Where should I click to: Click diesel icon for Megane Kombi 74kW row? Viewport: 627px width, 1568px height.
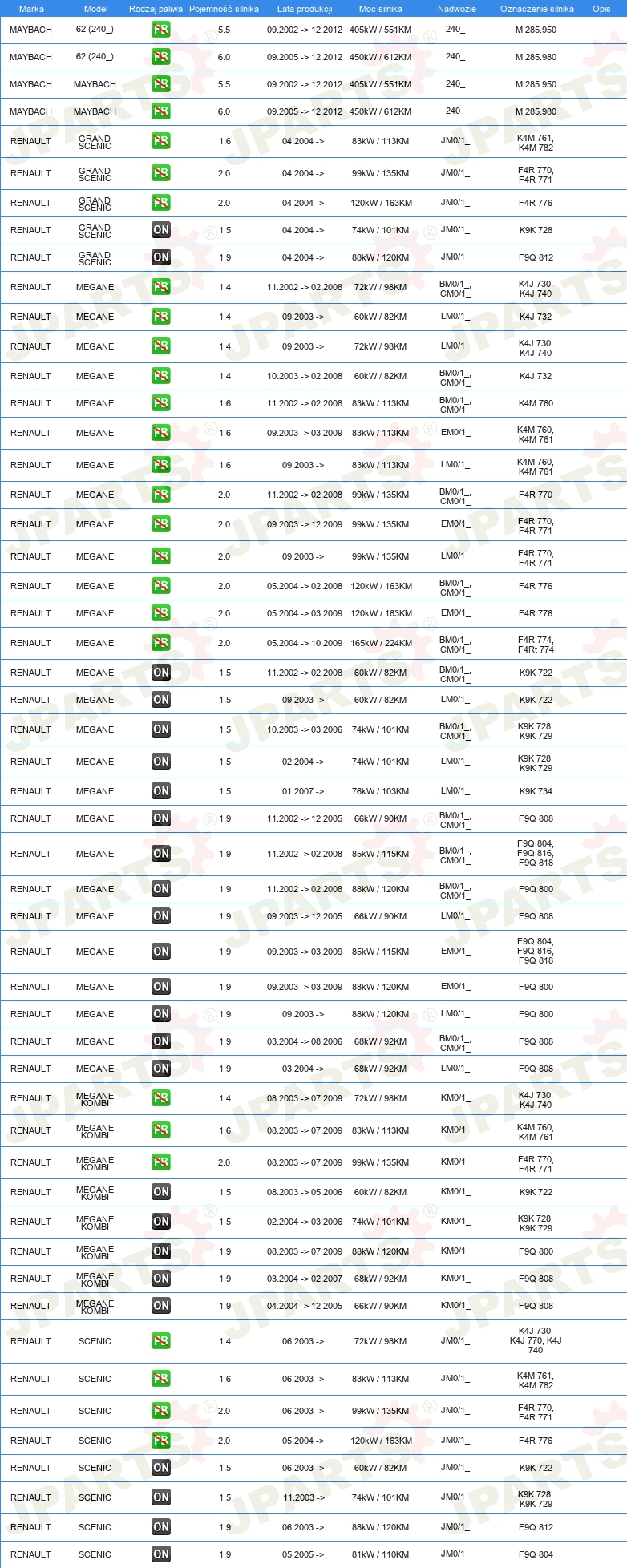click(161, 1222)
